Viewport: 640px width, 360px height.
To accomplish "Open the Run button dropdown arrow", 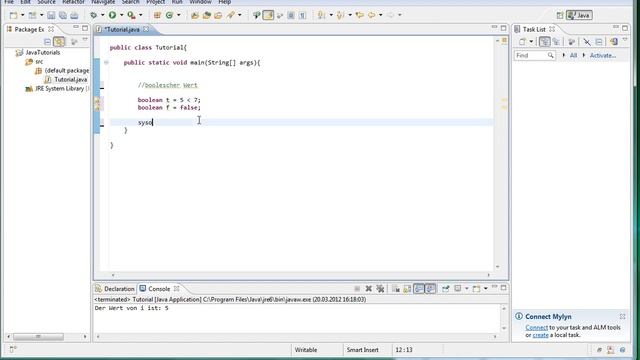I will click(x=121, y=16).
